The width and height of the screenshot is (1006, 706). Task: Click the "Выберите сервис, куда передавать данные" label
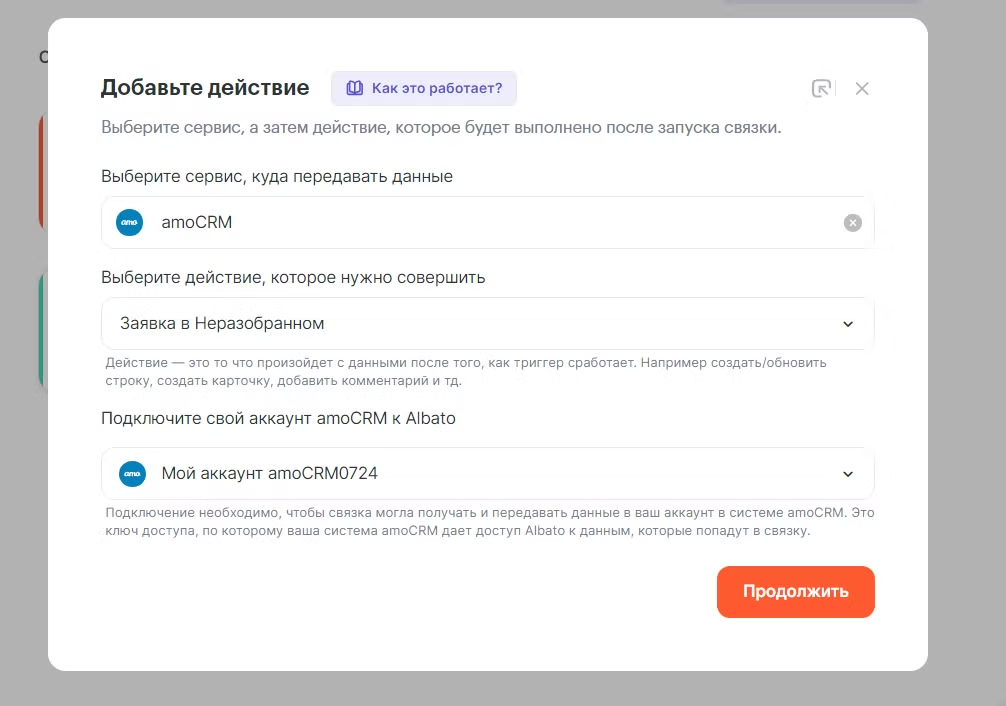(x=277, y=176)
